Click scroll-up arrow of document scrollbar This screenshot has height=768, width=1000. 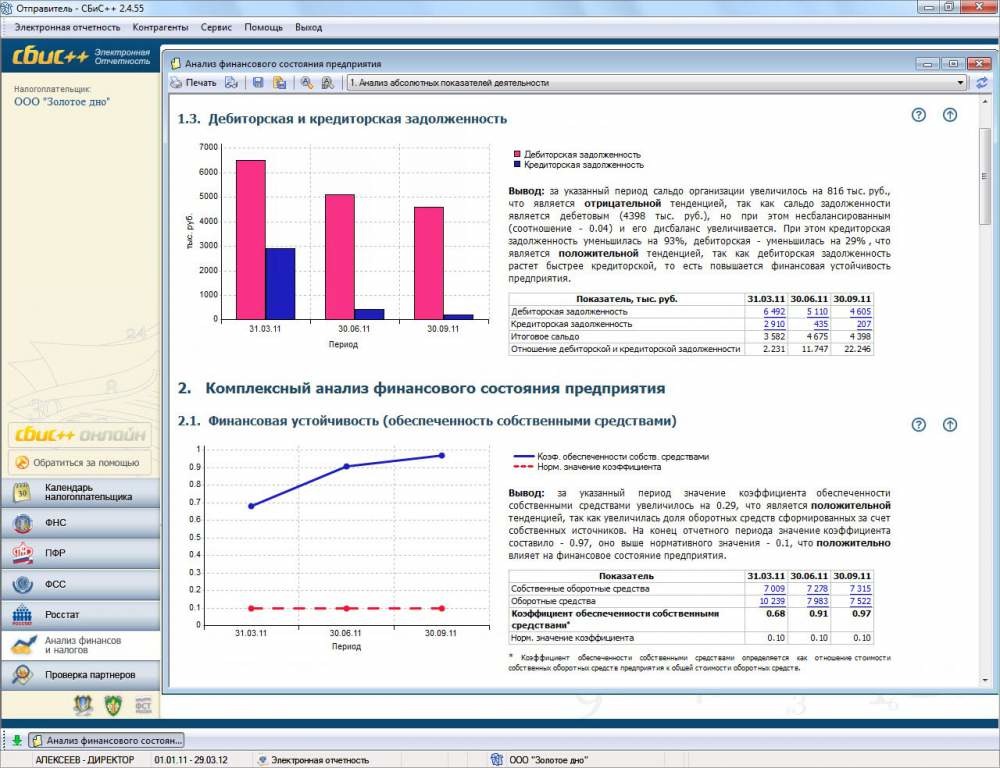click(x=984, y=101)
